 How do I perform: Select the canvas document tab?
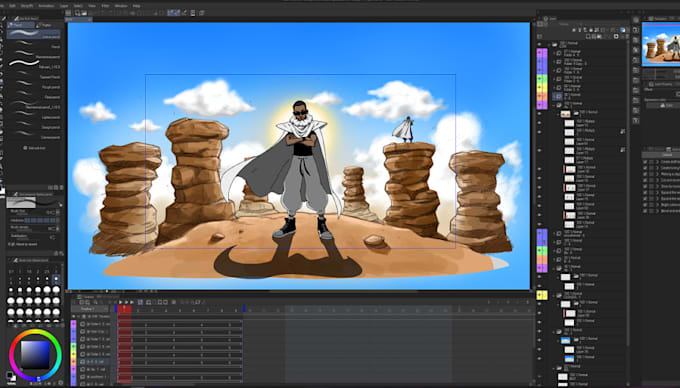point(78,20)
